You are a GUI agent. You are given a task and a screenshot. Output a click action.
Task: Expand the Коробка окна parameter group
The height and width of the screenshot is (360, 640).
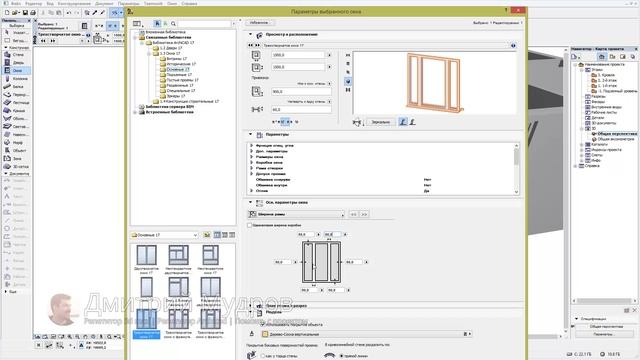(252, 162)
